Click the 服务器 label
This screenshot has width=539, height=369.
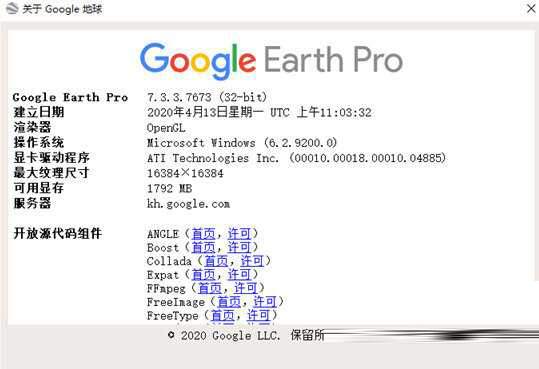(x=32, y=203)
